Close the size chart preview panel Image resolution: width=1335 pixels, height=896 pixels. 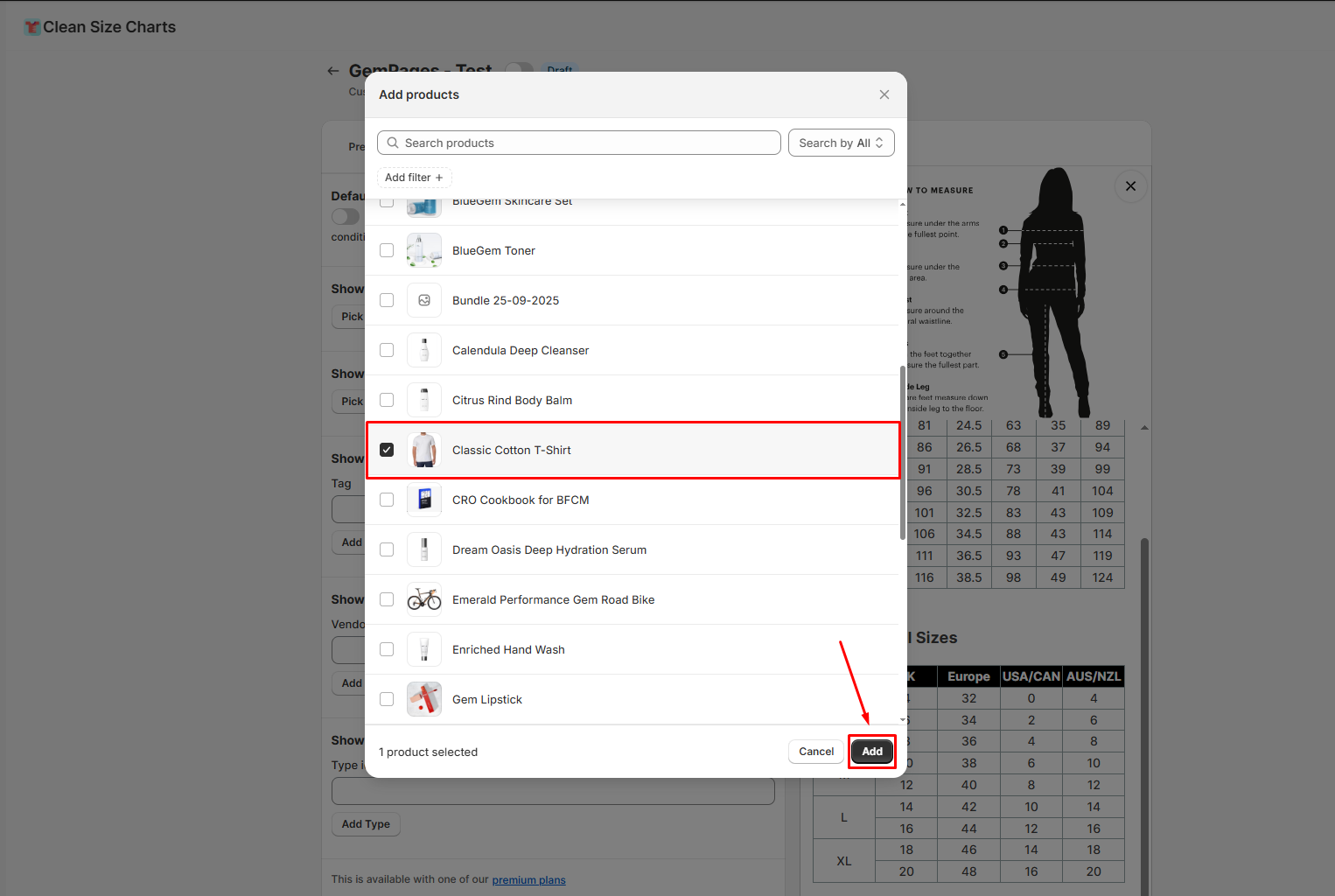(1130, 186)
